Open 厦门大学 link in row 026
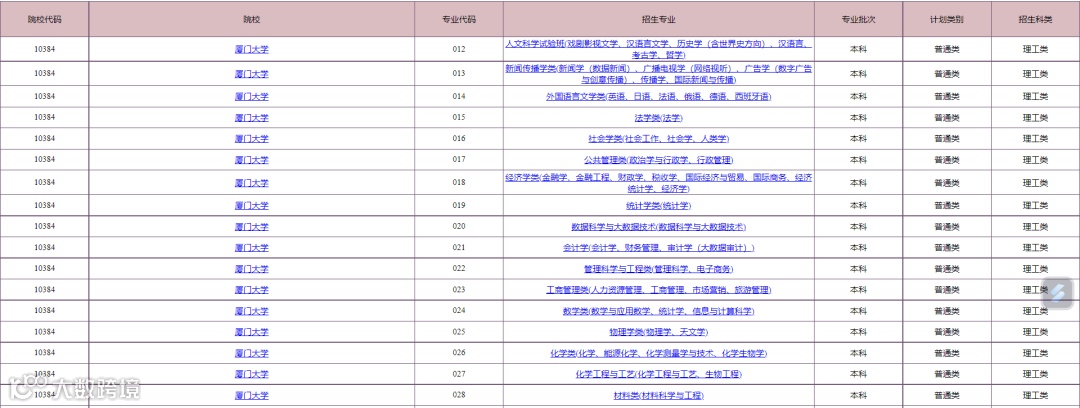The image size is (1080, 408). coord(251,354)
